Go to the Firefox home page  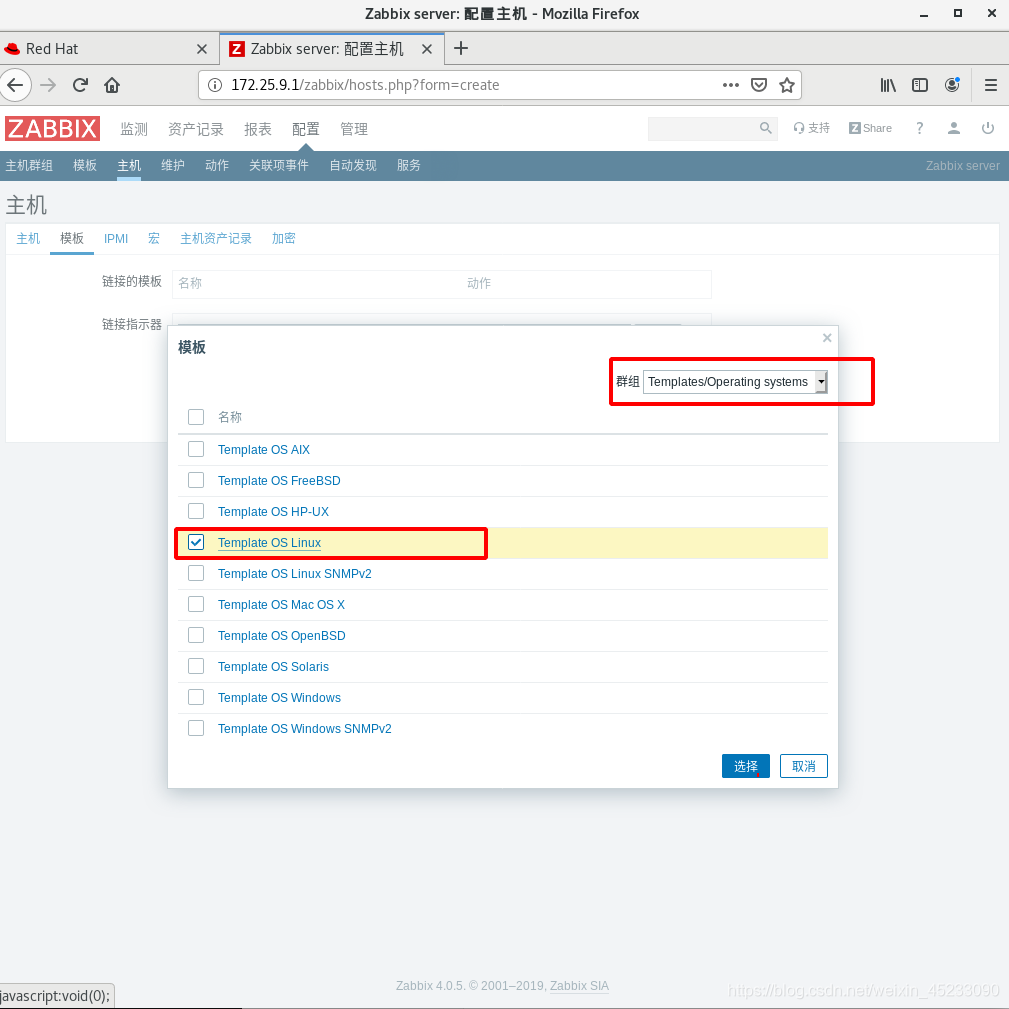click(112, 85)
